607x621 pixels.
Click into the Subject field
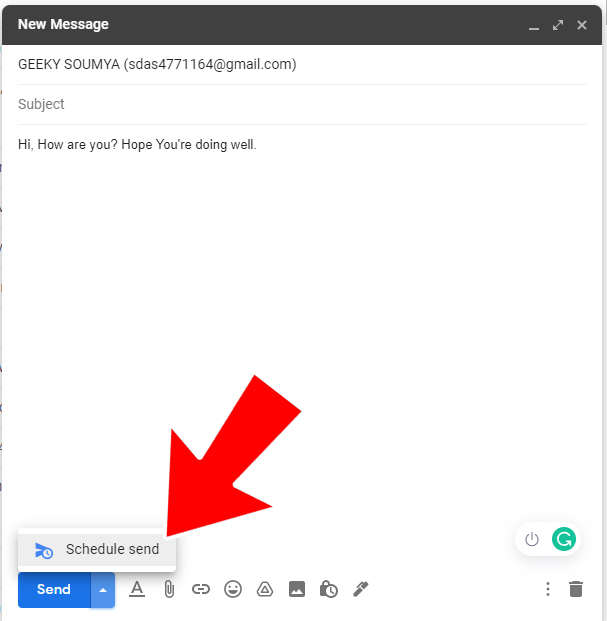[302, 104]
